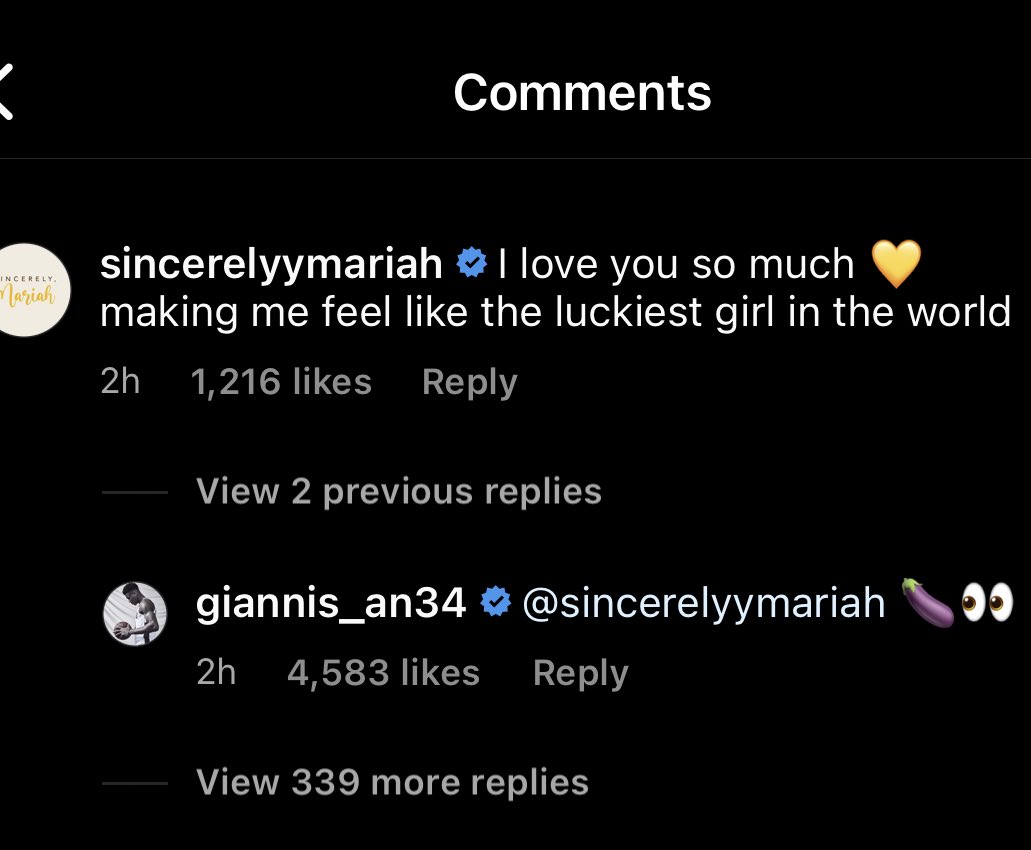Viewport: 1031px width, 850px height.
Task: Reply to sincerelyymariah's comment
Action: pyautogui.click(x=469, y=382)
